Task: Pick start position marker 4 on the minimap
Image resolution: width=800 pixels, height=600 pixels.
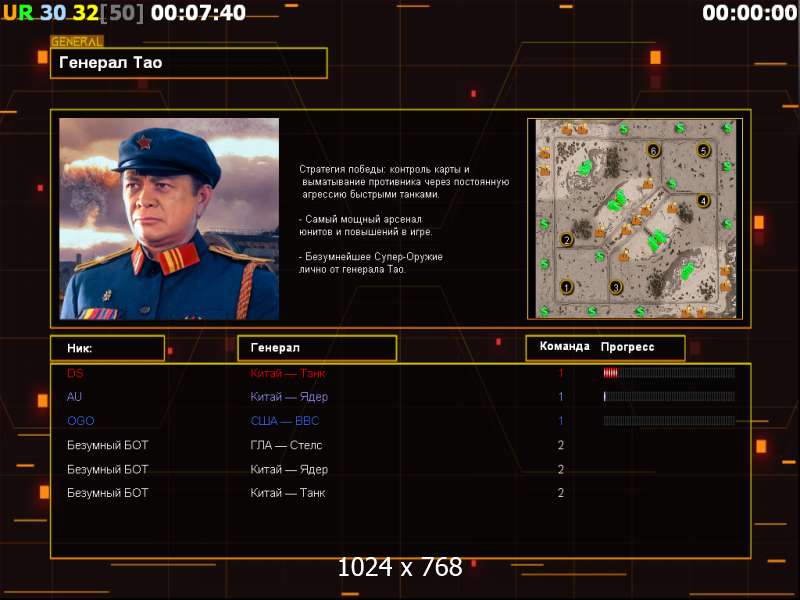Action: [x=703, y=201]
